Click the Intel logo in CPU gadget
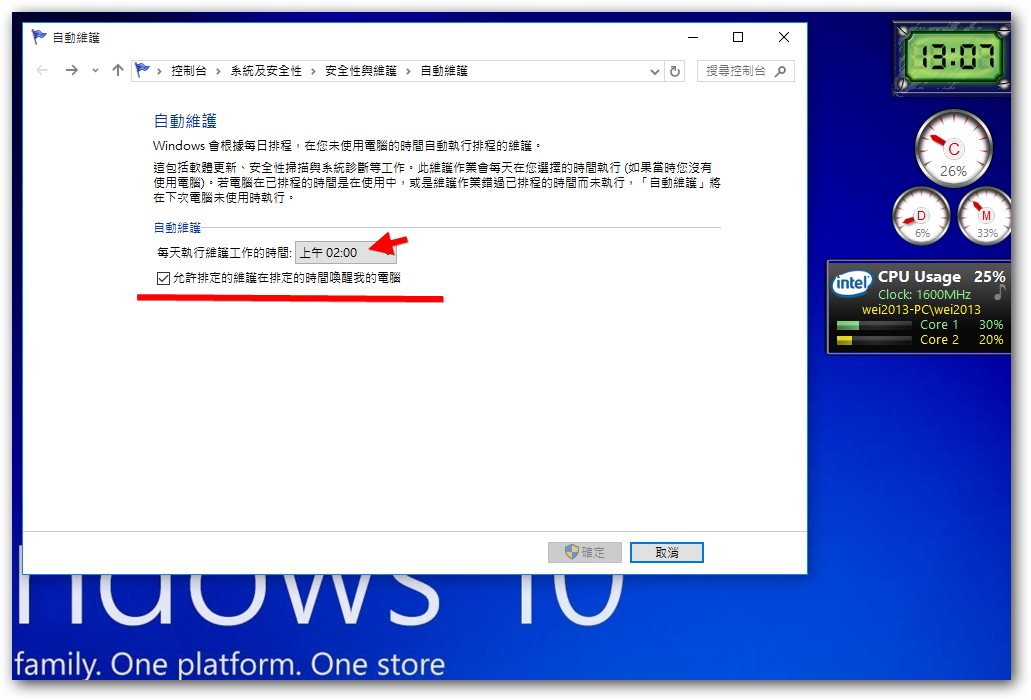 [851, 283]
